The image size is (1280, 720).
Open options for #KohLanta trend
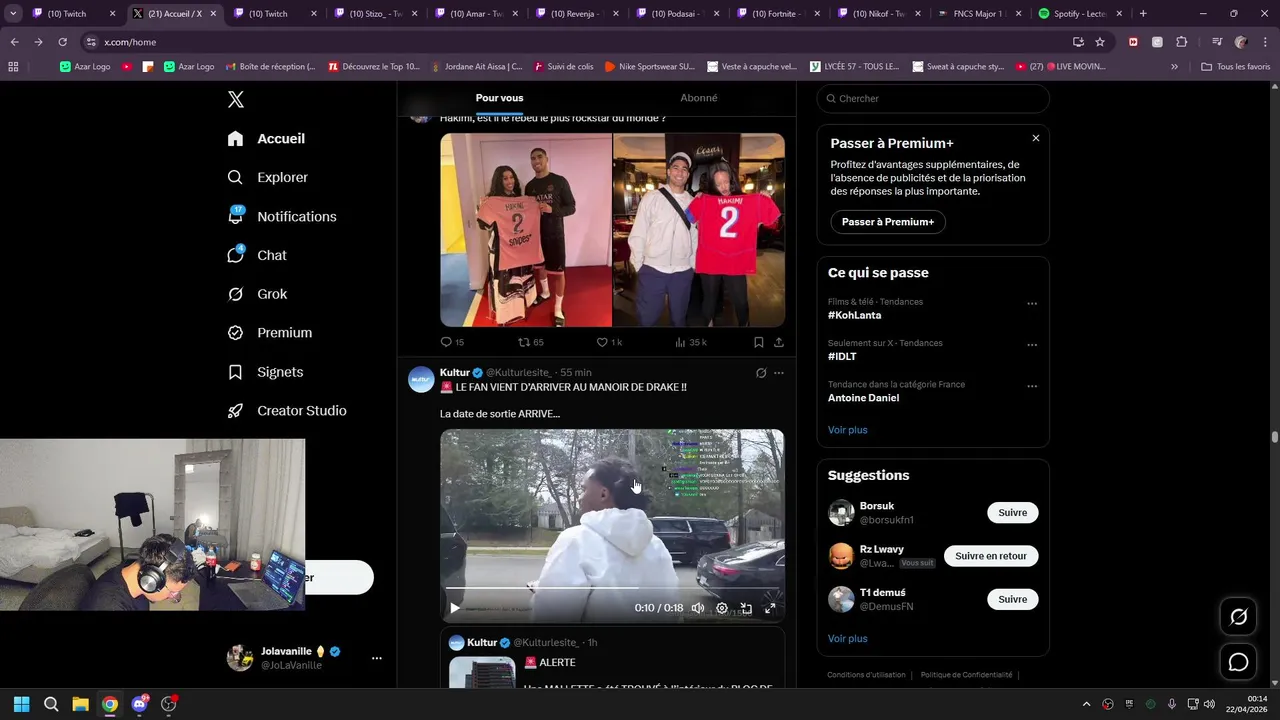tap(1032, 303)
